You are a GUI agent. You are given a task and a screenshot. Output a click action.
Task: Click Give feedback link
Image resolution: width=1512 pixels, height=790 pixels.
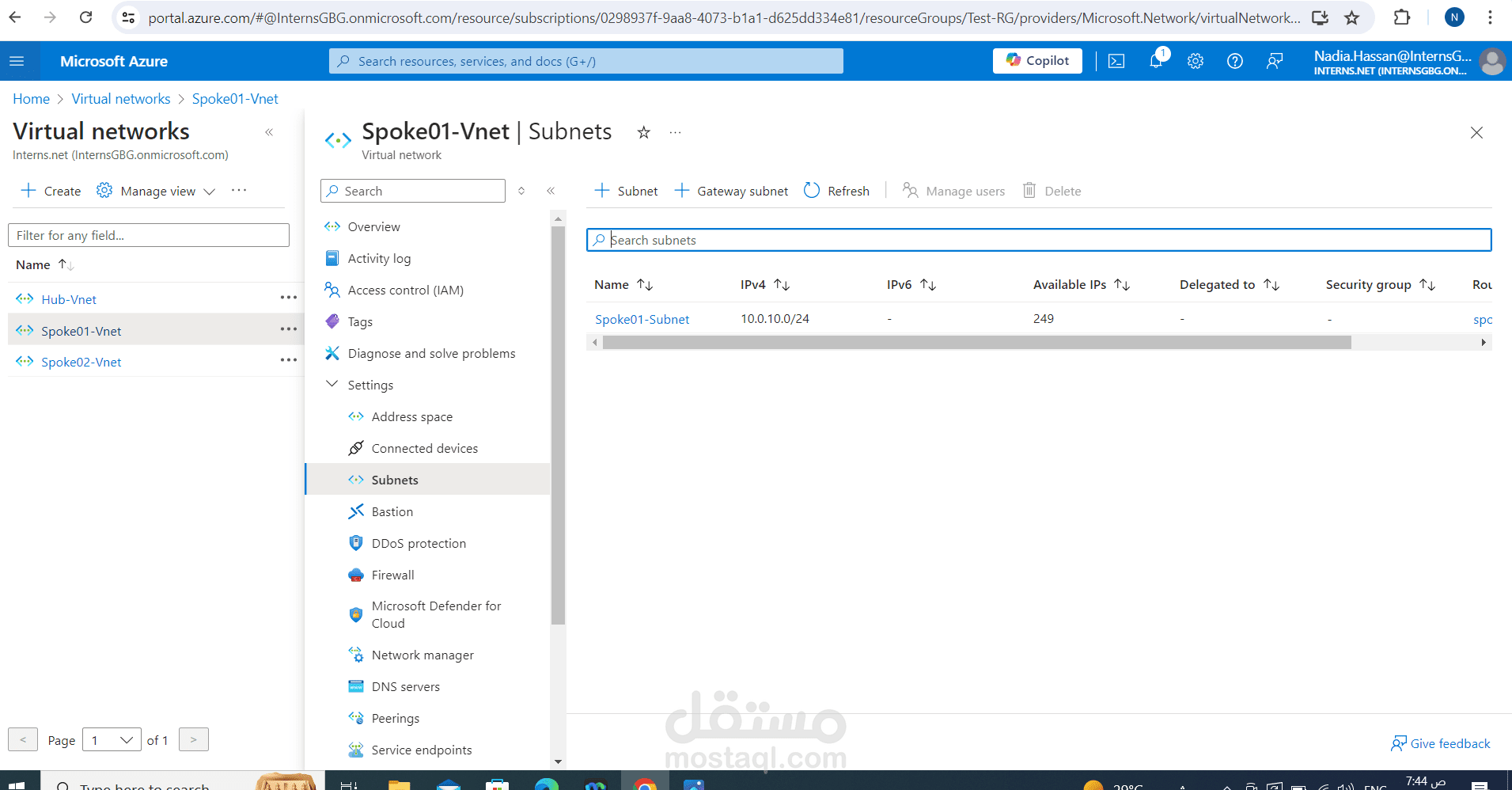[1440, 743]
